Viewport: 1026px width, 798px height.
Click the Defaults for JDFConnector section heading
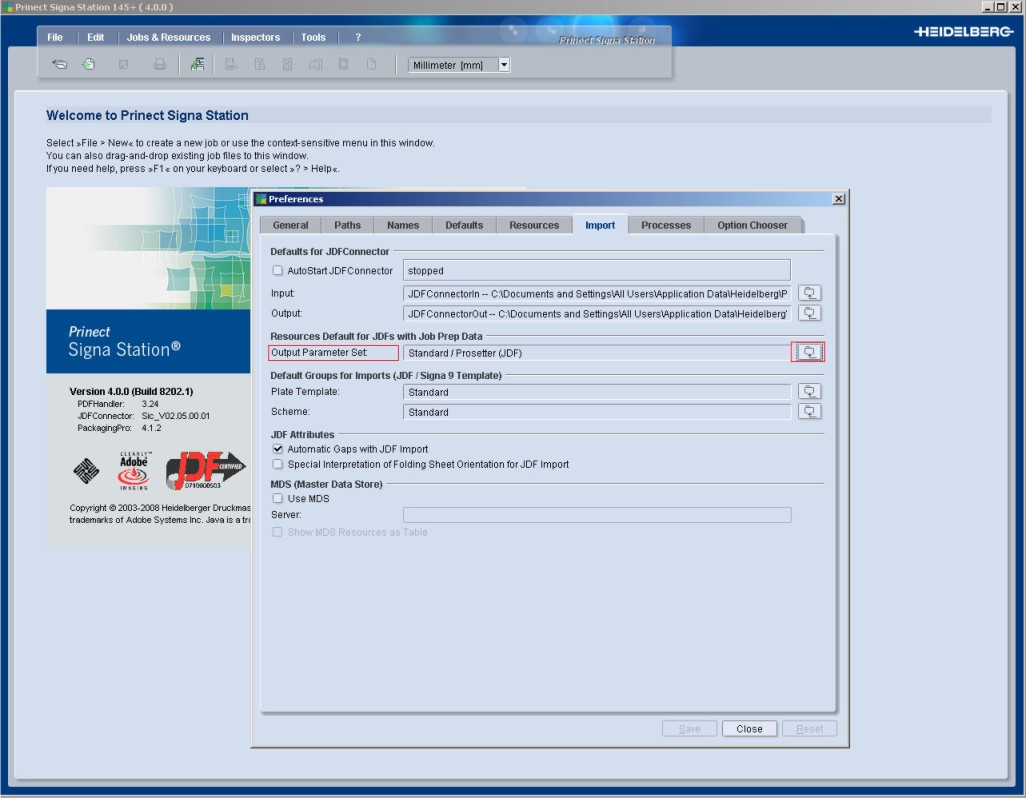click(330, 251)
